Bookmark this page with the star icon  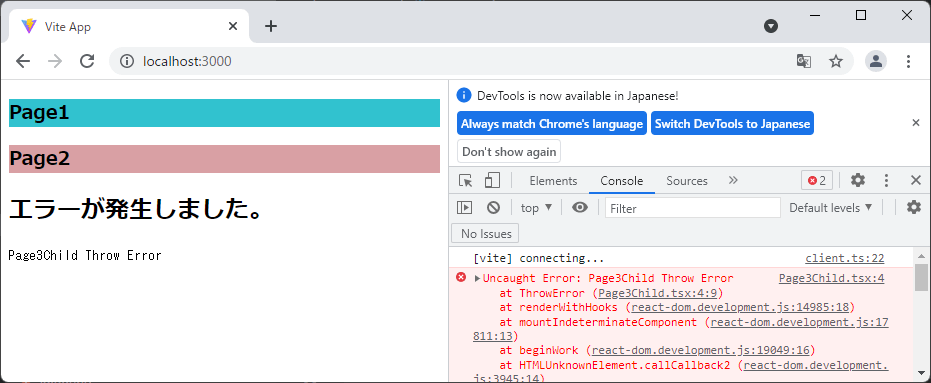pos(836,61)
